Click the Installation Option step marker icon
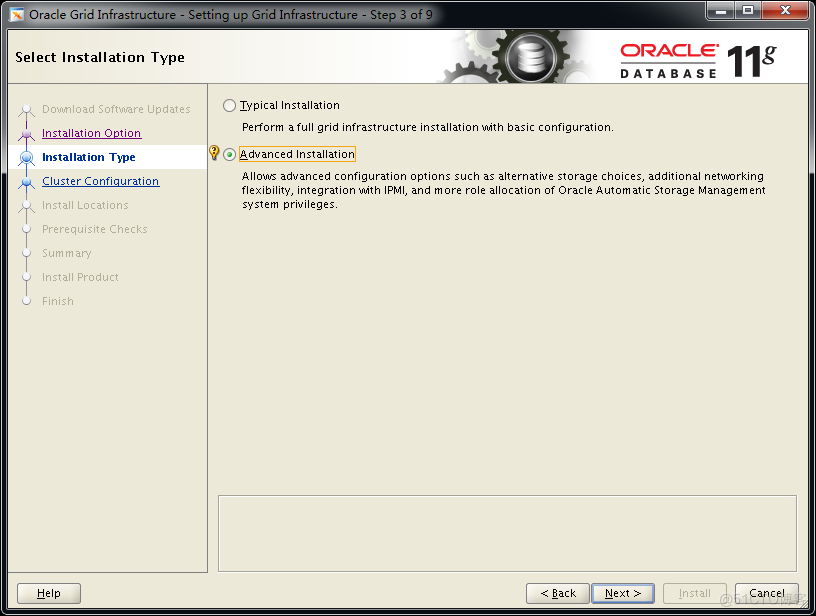 27,134
